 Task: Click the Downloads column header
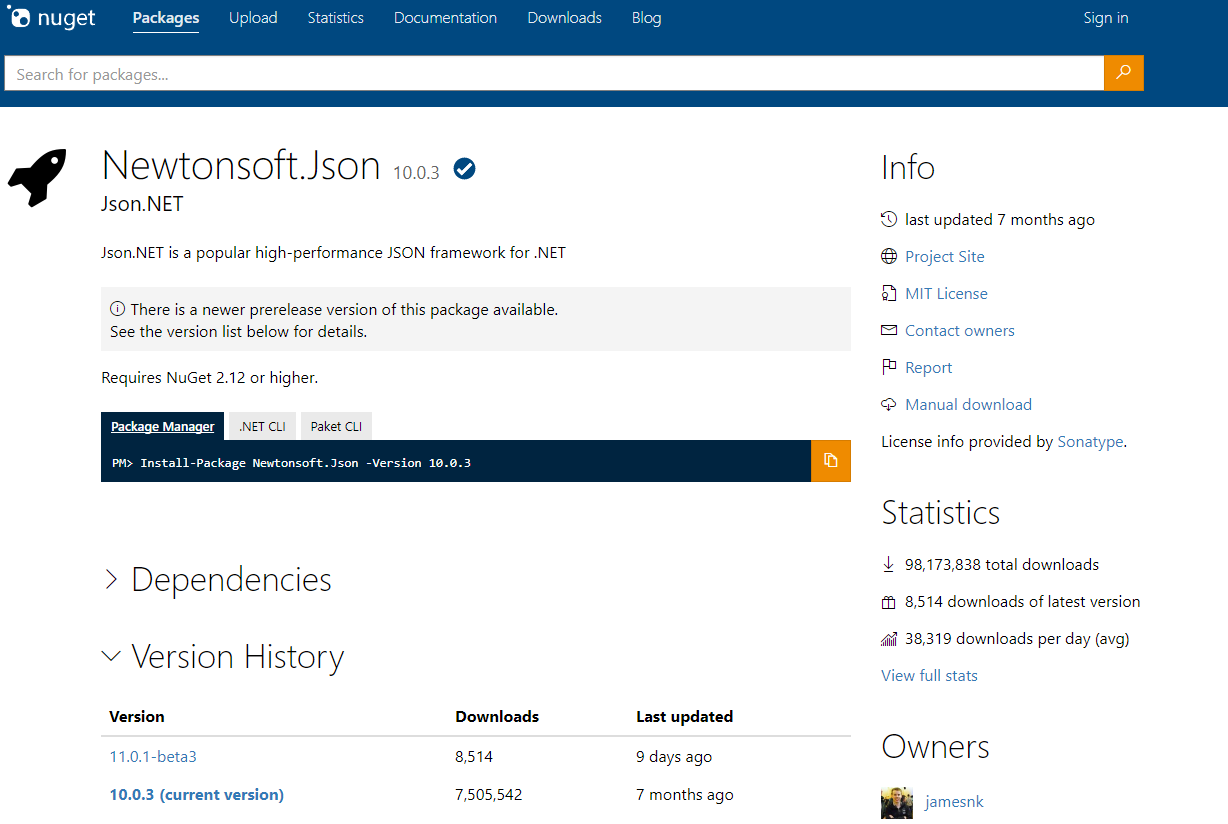(x=497, y=716)
